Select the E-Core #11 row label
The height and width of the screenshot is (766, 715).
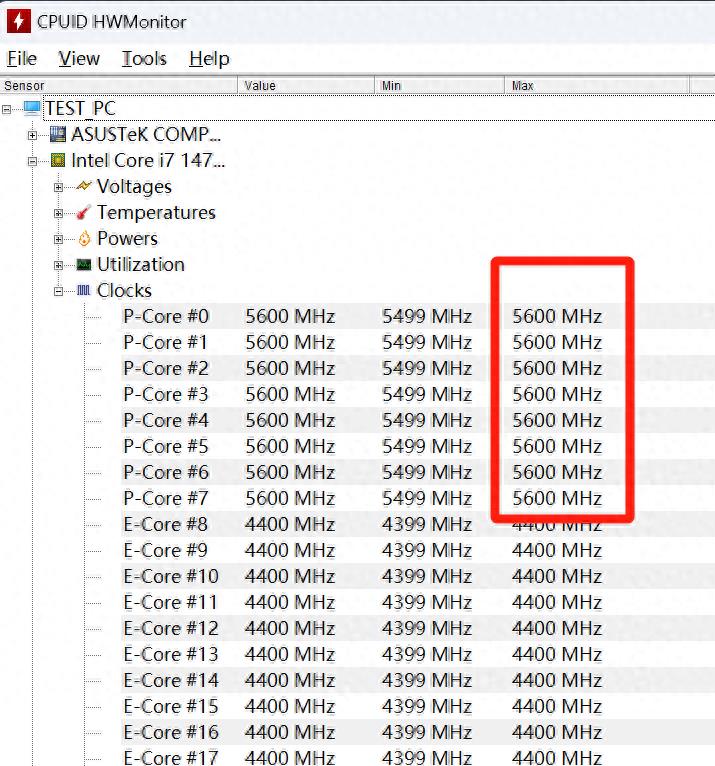point(170,602)
